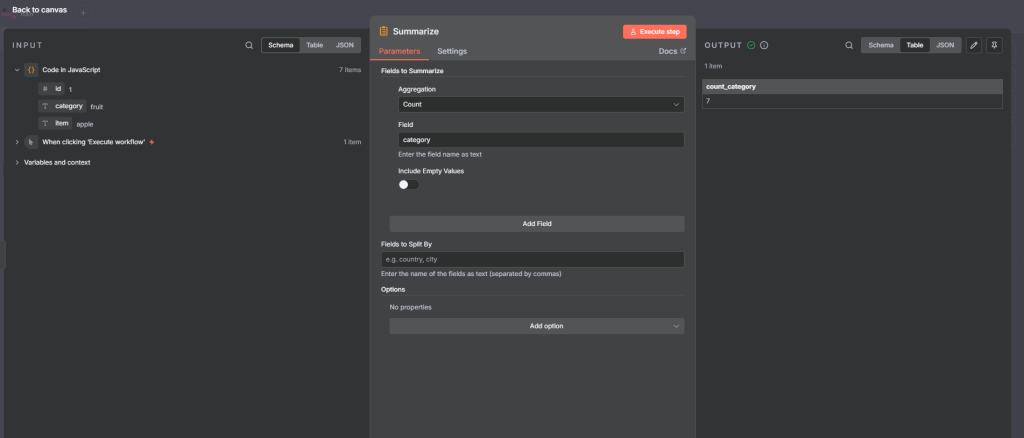Click the pencil edit output icon
Screen dimensions: 1024x438
coord(974,45)
